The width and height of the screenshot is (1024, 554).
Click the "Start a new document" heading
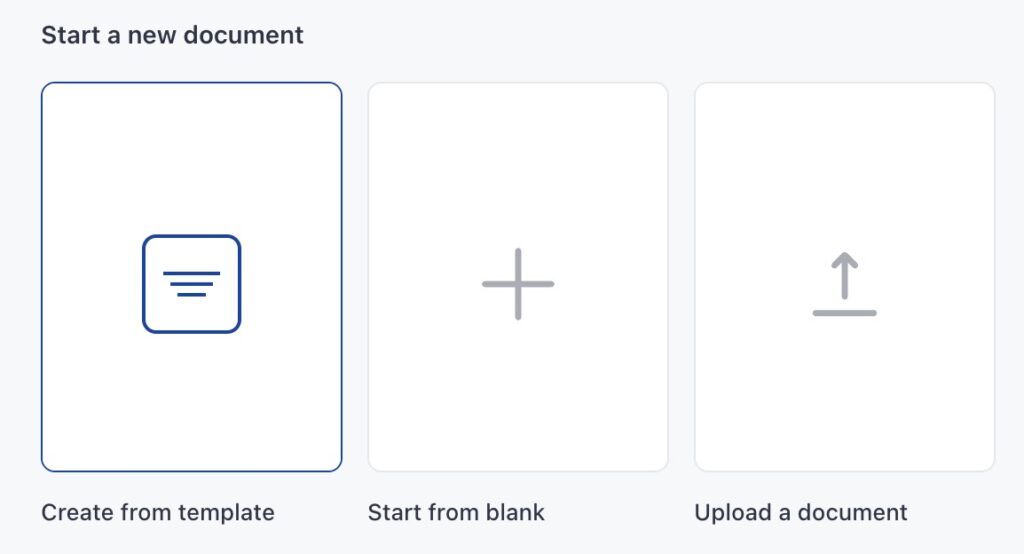tap(172, 36)
